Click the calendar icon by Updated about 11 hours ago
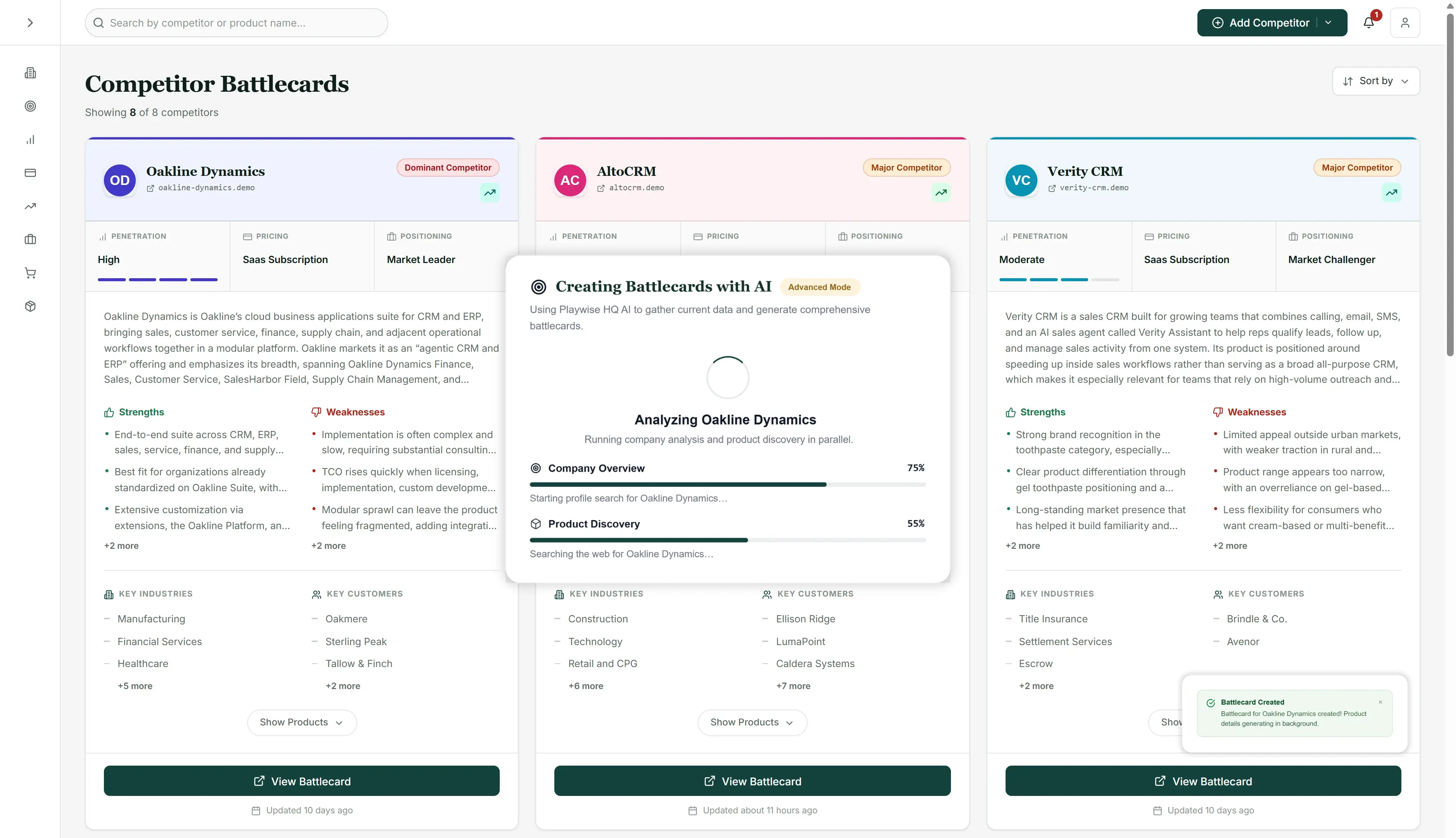The height and width of the screenshot is (838, 1456). point(693,810)
